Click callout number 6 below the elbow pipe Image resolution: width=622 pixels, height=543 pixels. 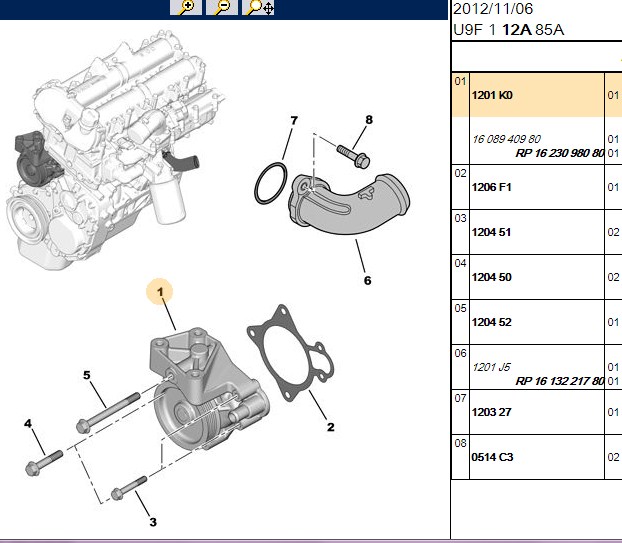pyautogui.click(x=367, y=280)
